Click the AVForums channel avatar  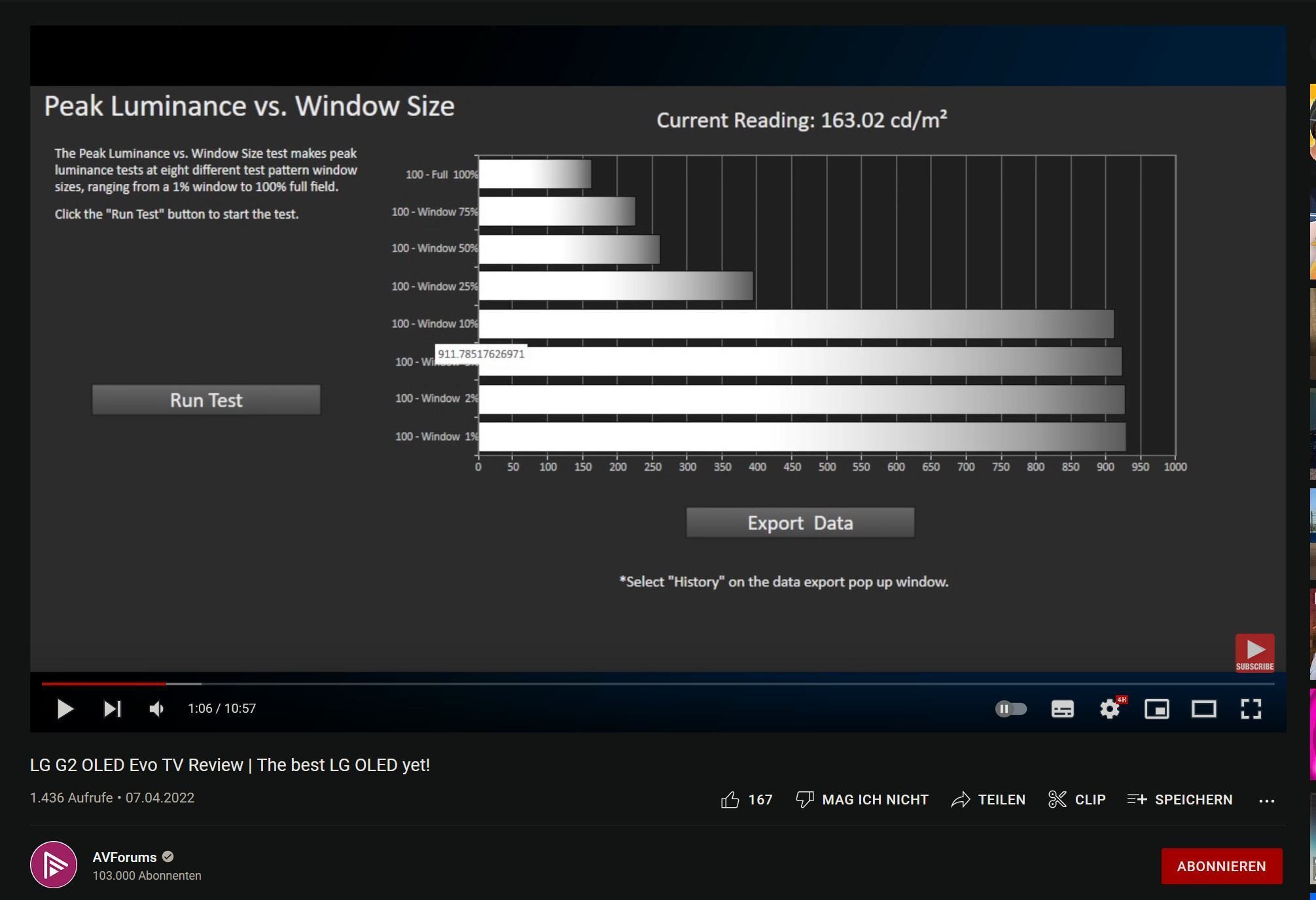pos(54,865)
